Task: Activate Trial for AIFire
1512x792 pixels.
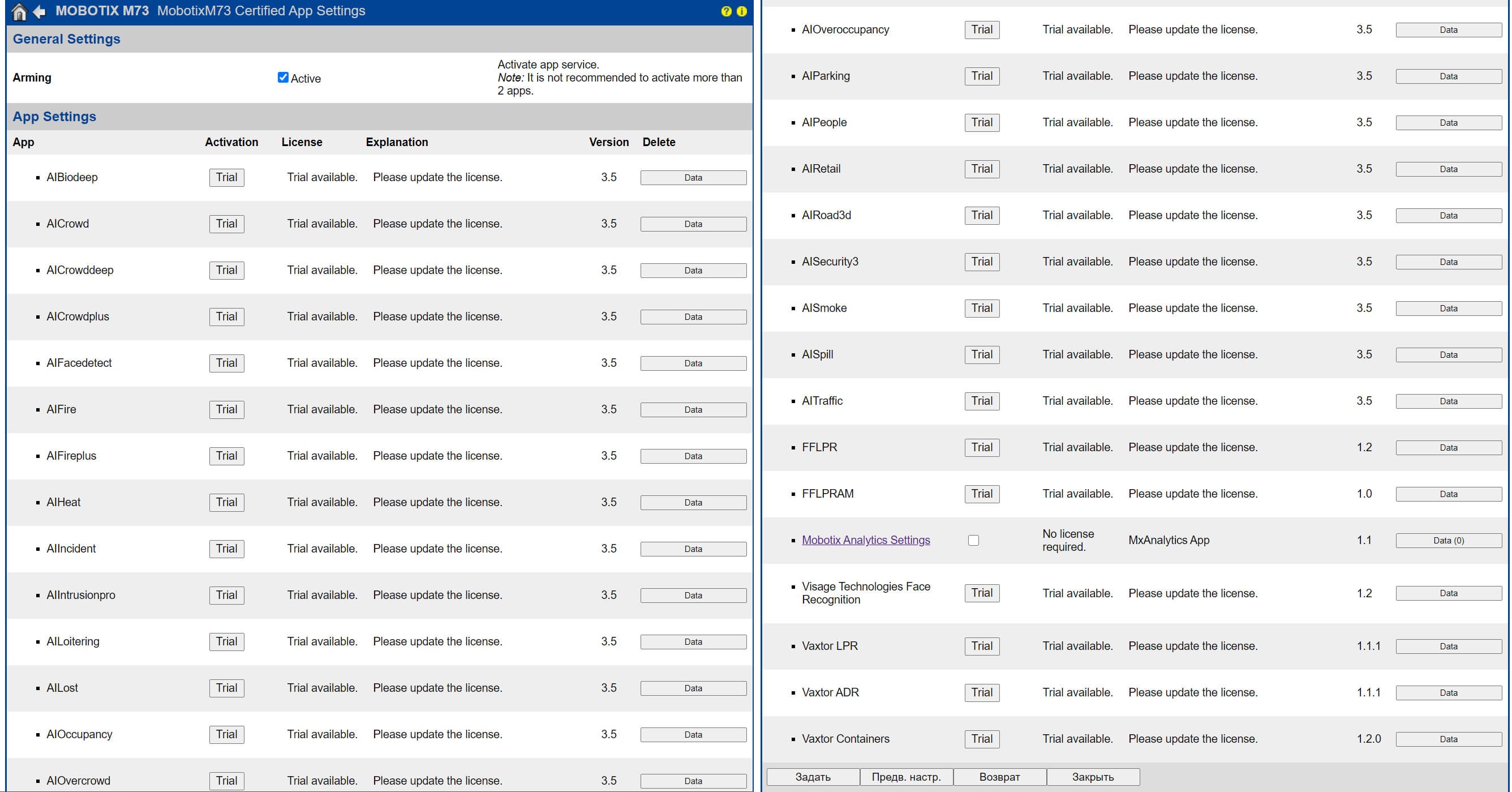Action: [x=226, y=409]
